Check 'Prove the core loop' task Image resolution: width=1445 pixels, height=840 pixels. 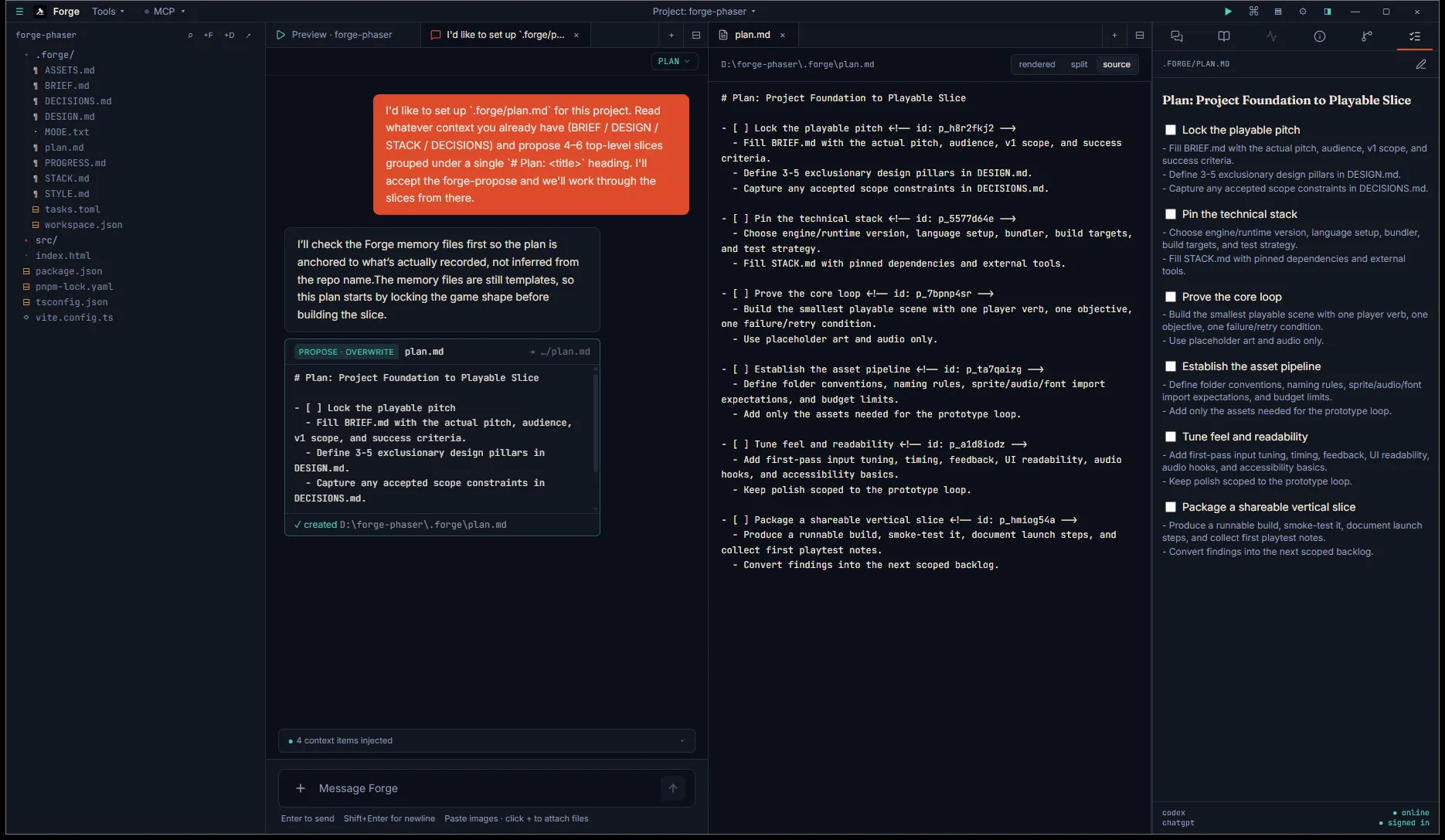pyautogui.click(x=1171, y=297)
